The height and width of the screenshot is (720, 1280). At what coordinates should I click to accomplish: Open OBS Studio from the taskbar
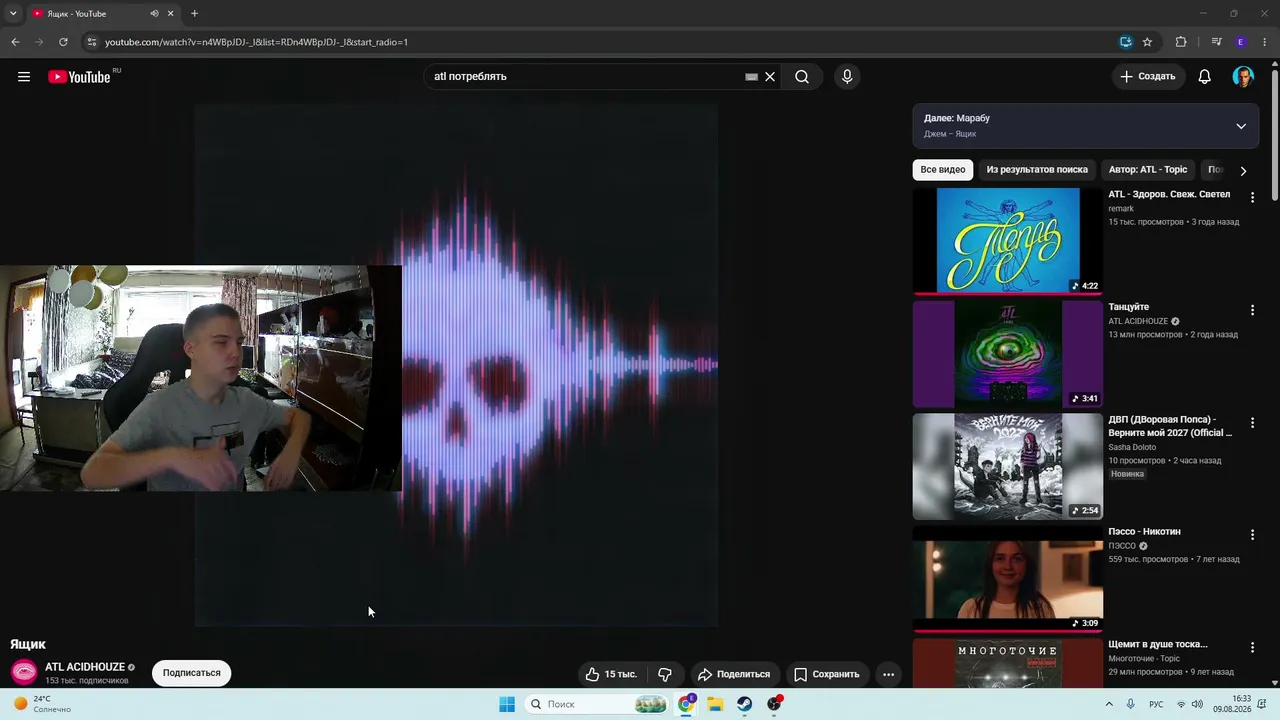(x=774, y=704)
